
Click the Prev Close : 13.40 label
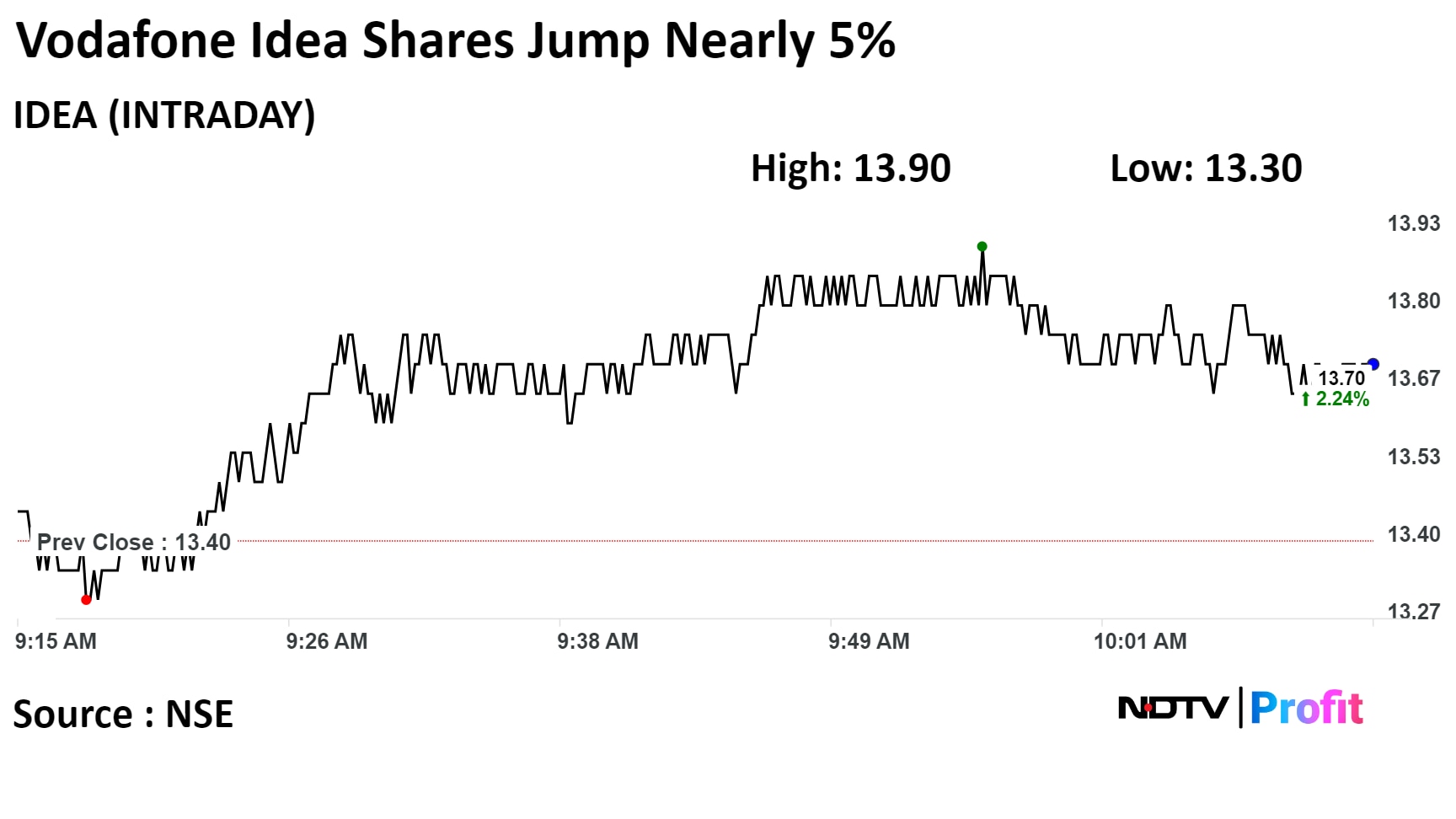pos(134,542)
